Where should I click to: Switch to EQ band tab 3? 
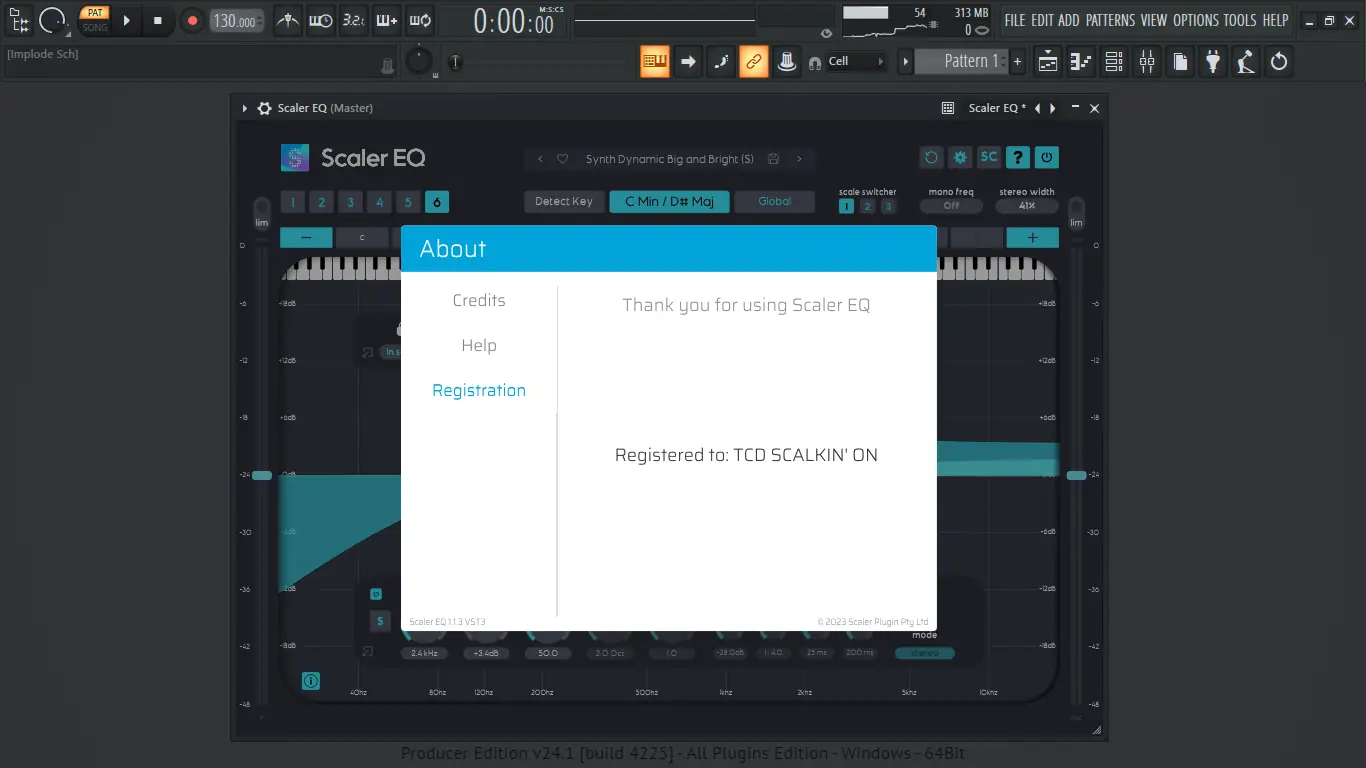point(350,201)
